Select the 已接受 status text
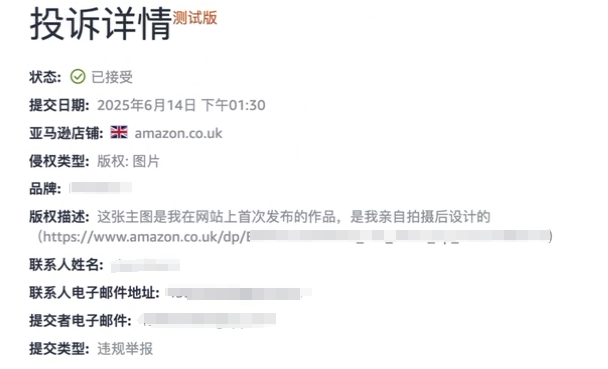Image resolution: width=608 pixels, height=369 pixels. click(x=112, y=77)
